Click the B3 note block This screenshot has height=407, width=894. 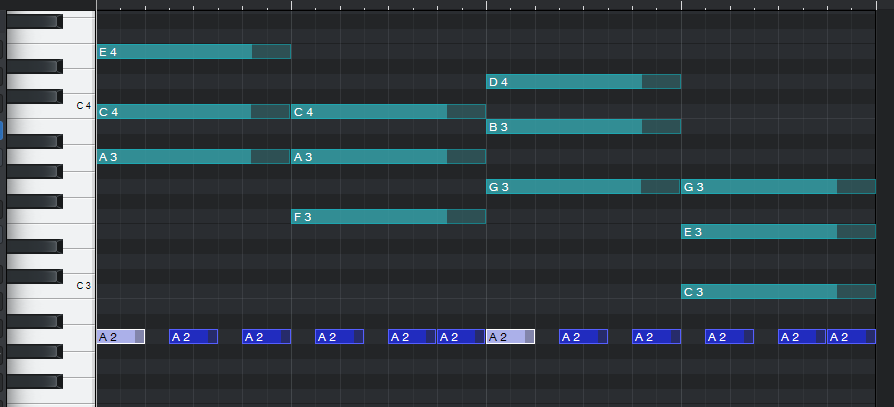point(565,127)
